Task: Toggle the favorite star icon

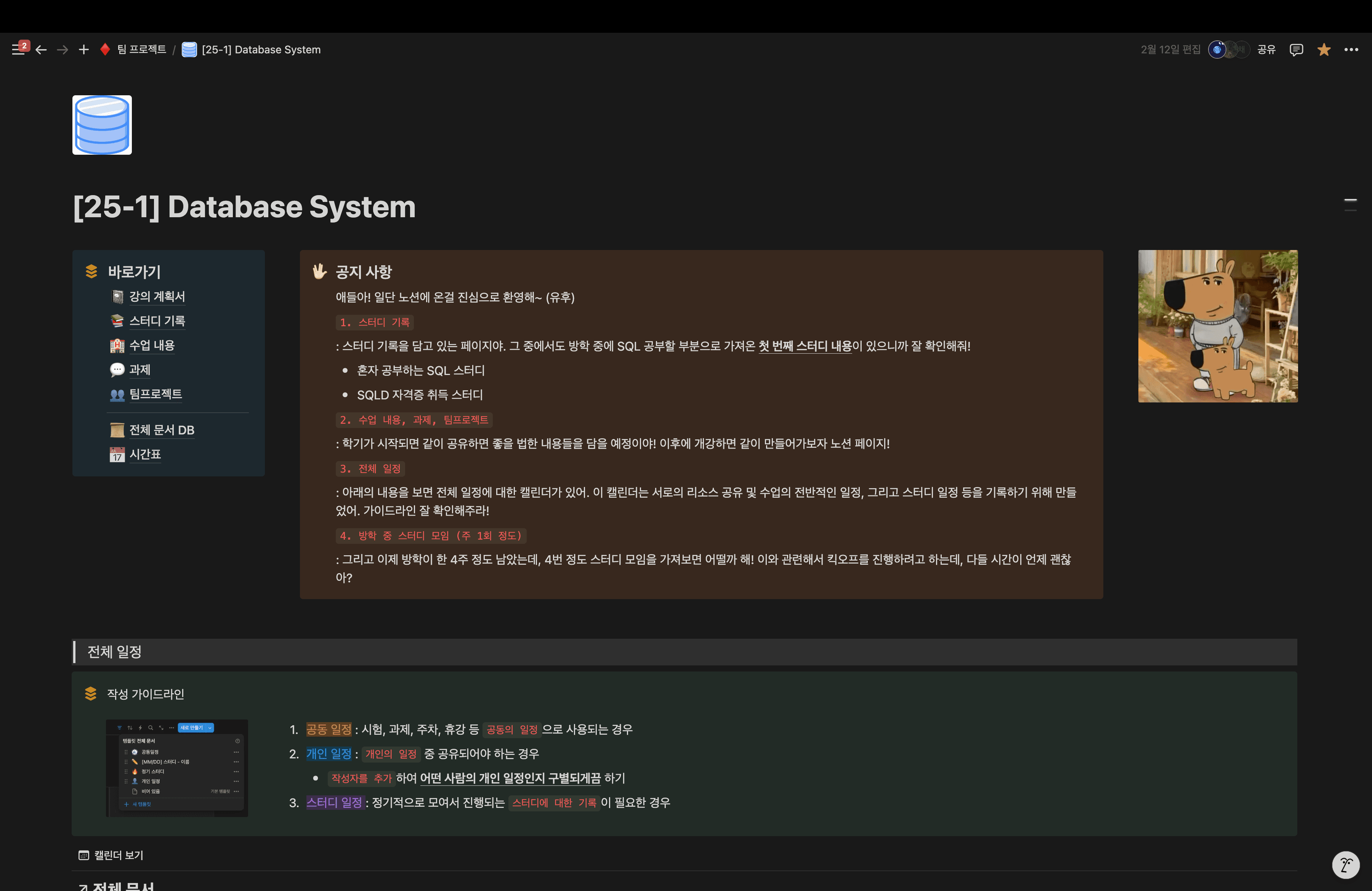Action: click(1324, 50)
